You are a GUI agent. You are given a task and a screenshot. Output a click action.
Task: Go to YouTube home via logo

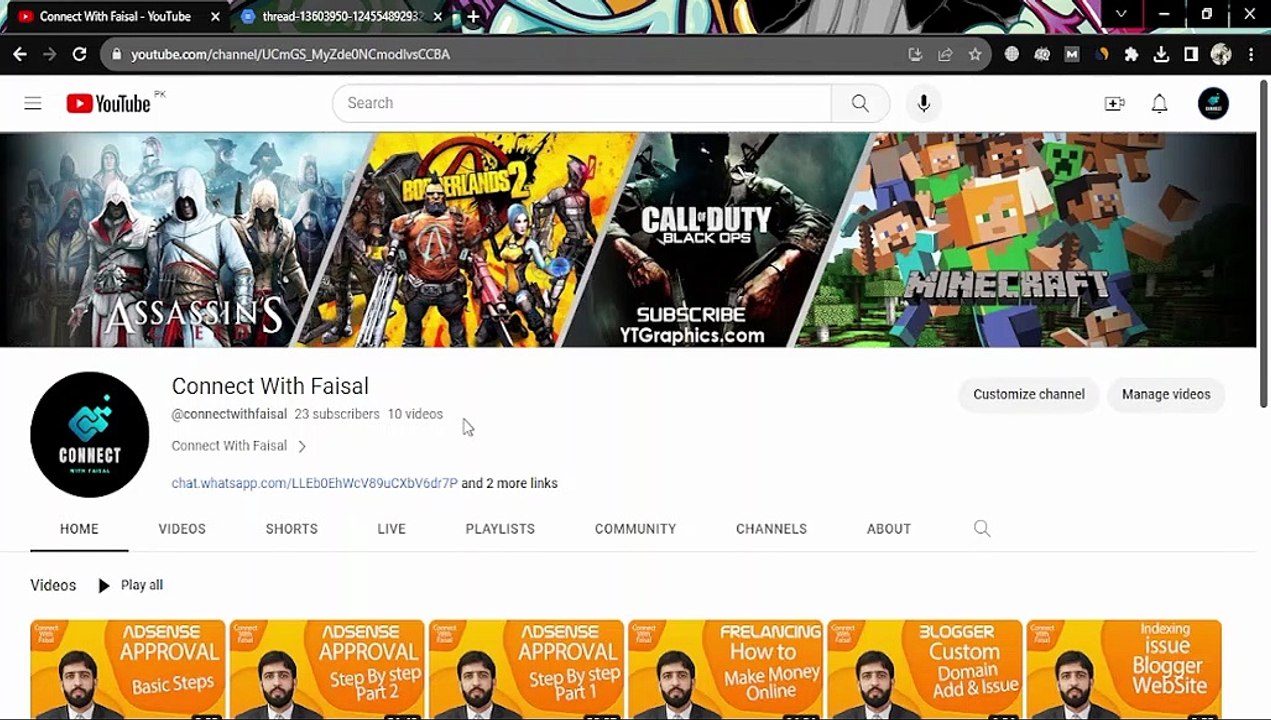coord(108,103)
